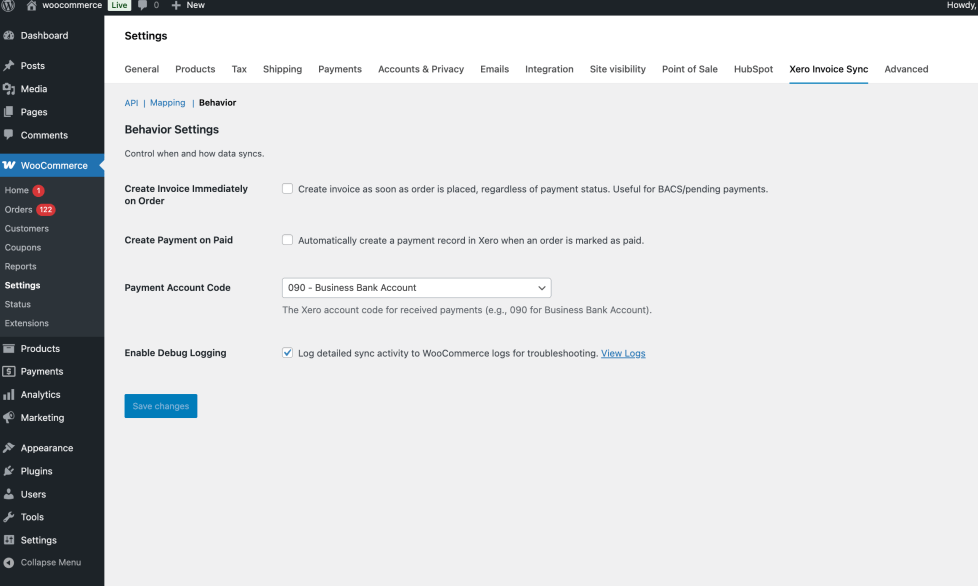The image size is (978, 586).
Task: Select the Xero Invoice Sync tab
Action: click(828, 69)
